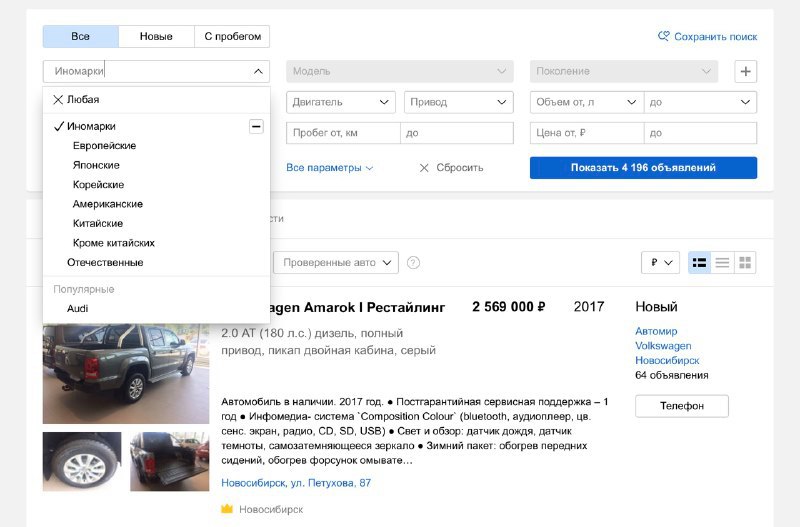Open the address Новосибирск, ул. Петухова, 87
The image size is (800, 527).
point(296,483)
